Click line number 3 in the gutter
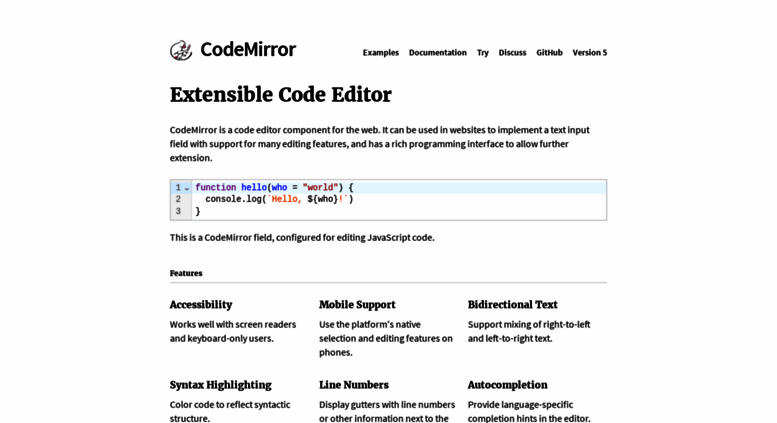The image size is (777, 423). tap(178, 211)
